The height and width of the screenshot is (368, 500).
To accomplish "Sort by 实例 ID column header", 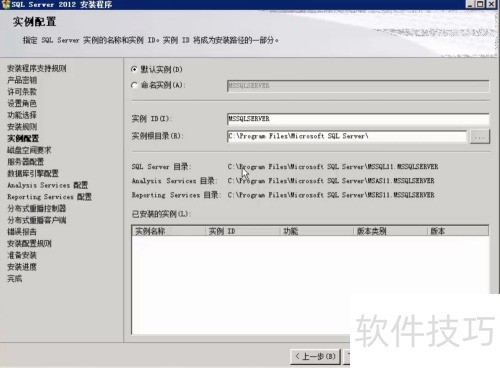I will (x=242, y=231).
